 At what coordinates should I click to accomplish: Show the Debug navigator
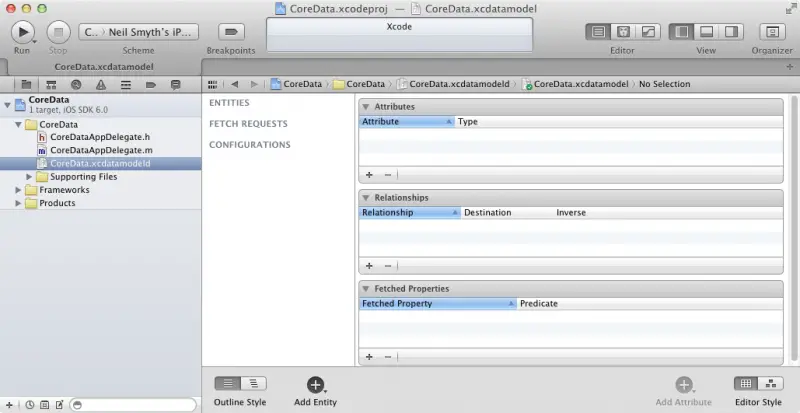(126, 85)
